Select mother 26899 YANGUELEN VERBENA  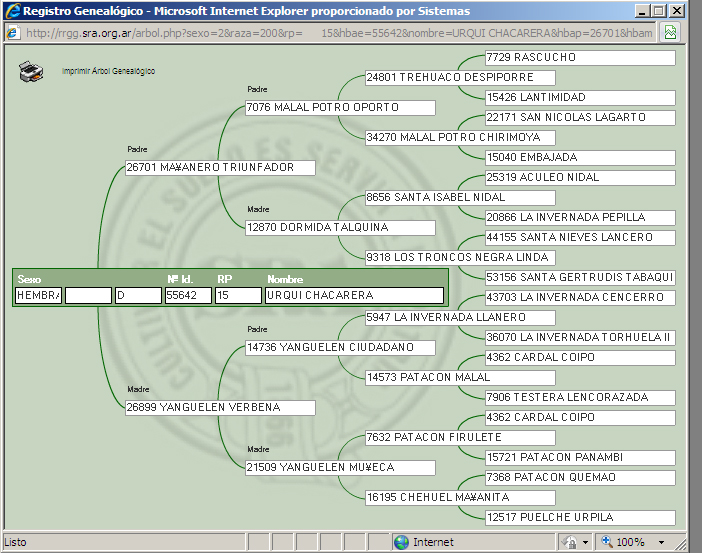[x=220, y=408]
